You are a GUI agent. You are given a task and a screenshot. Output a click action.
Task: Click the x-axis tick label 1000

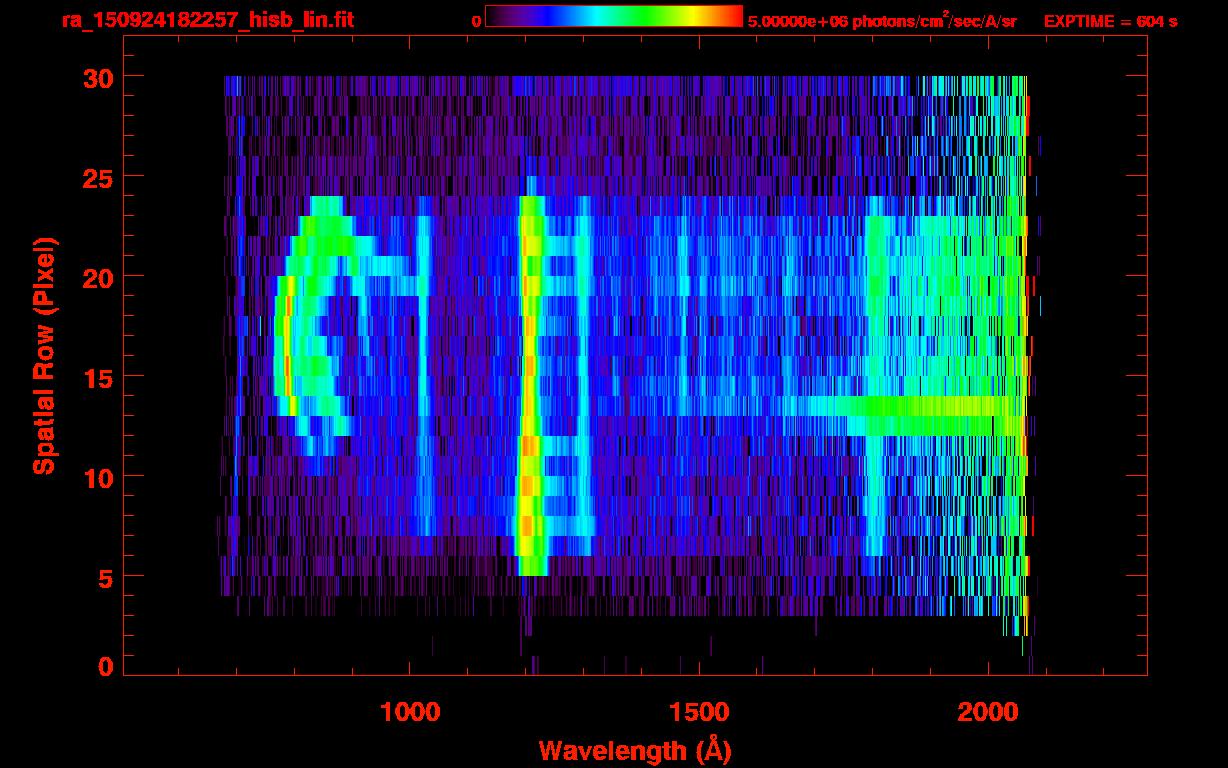coord(410,712)
